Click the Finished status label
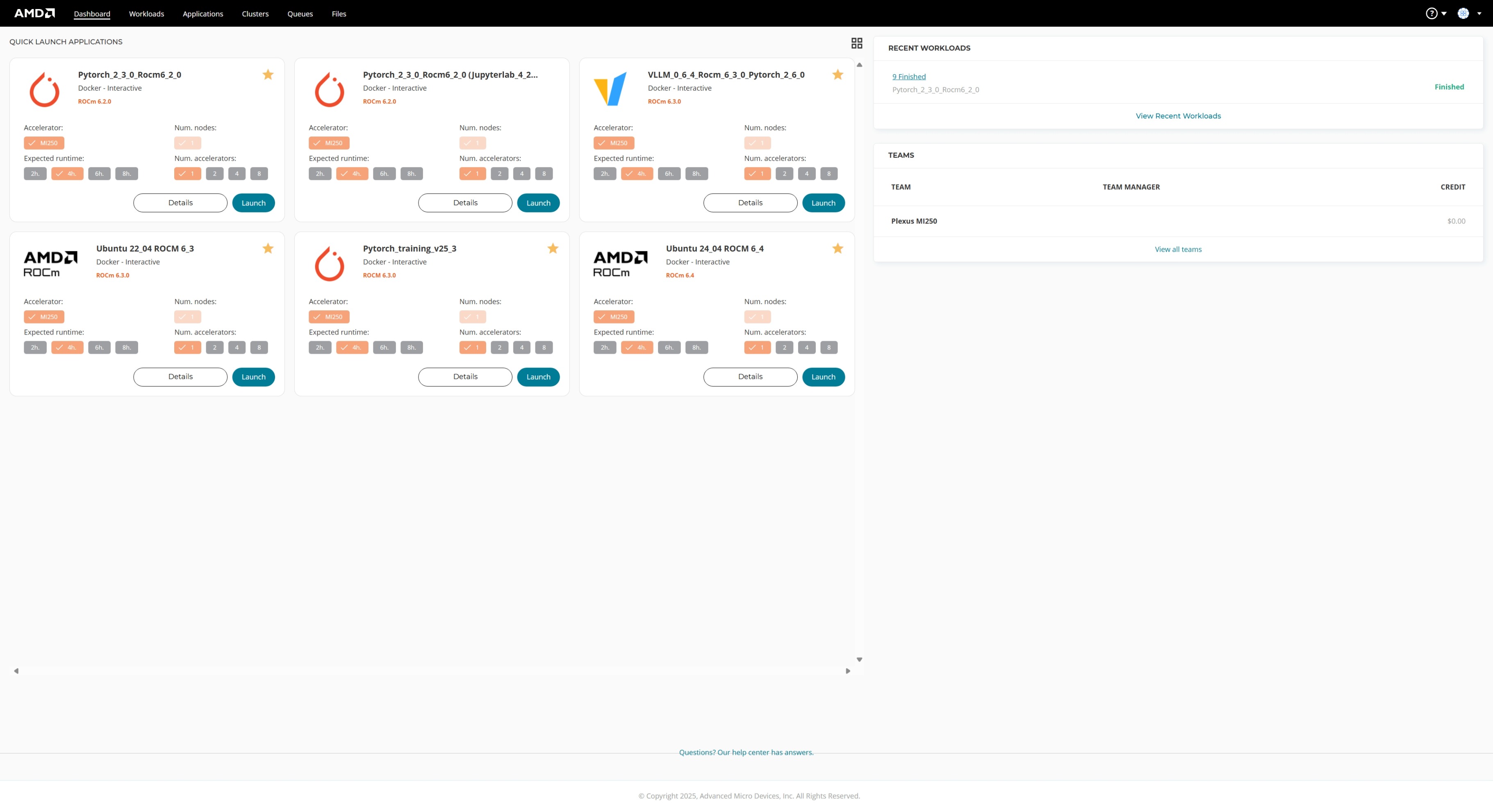 tap(1449, 87)
